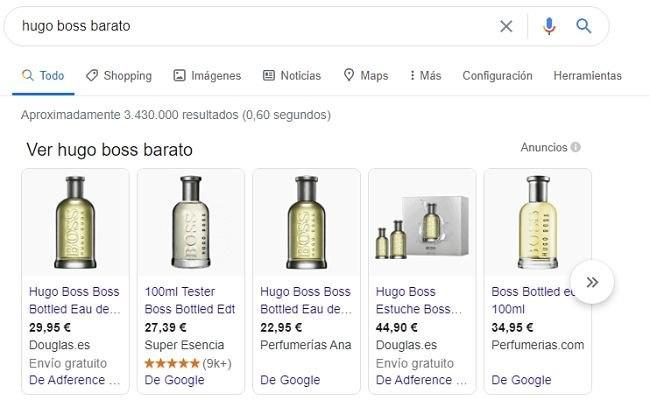
Task: Show more products with the double-arrow button
Action: coord(592,282)
